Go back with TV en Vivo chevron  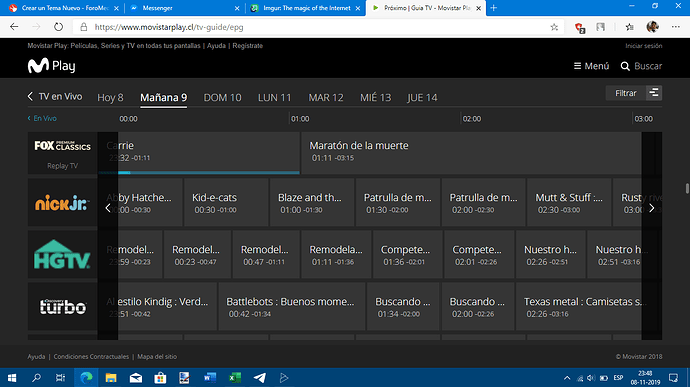tap(30, 96)
